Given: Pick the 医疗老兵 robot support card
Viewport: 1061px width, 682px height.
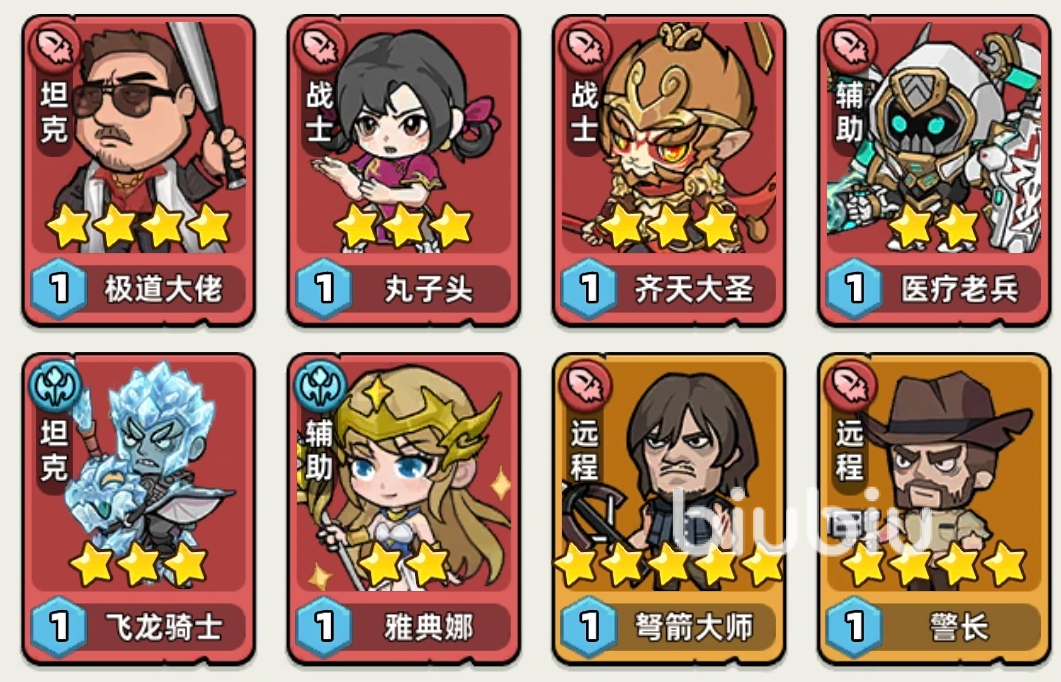Looking at the screenshot, I should (934, 170).
